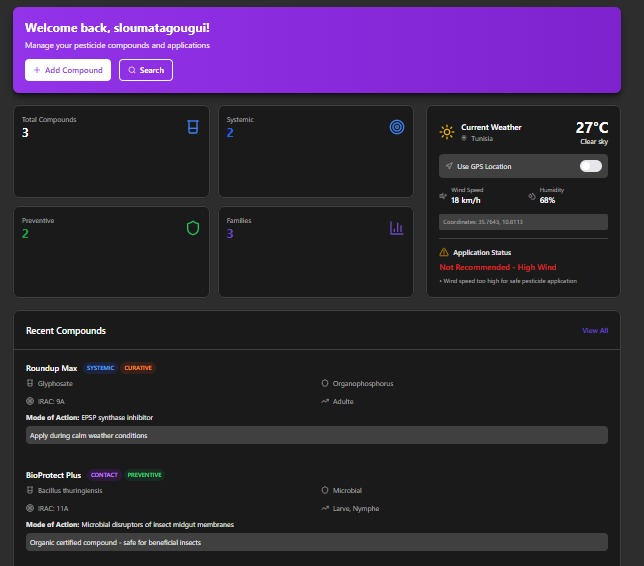Click the 'Welcome back, sloumatagougui!' heading
The width and height of the screenshot is (644, 566).
pos(117,28)
